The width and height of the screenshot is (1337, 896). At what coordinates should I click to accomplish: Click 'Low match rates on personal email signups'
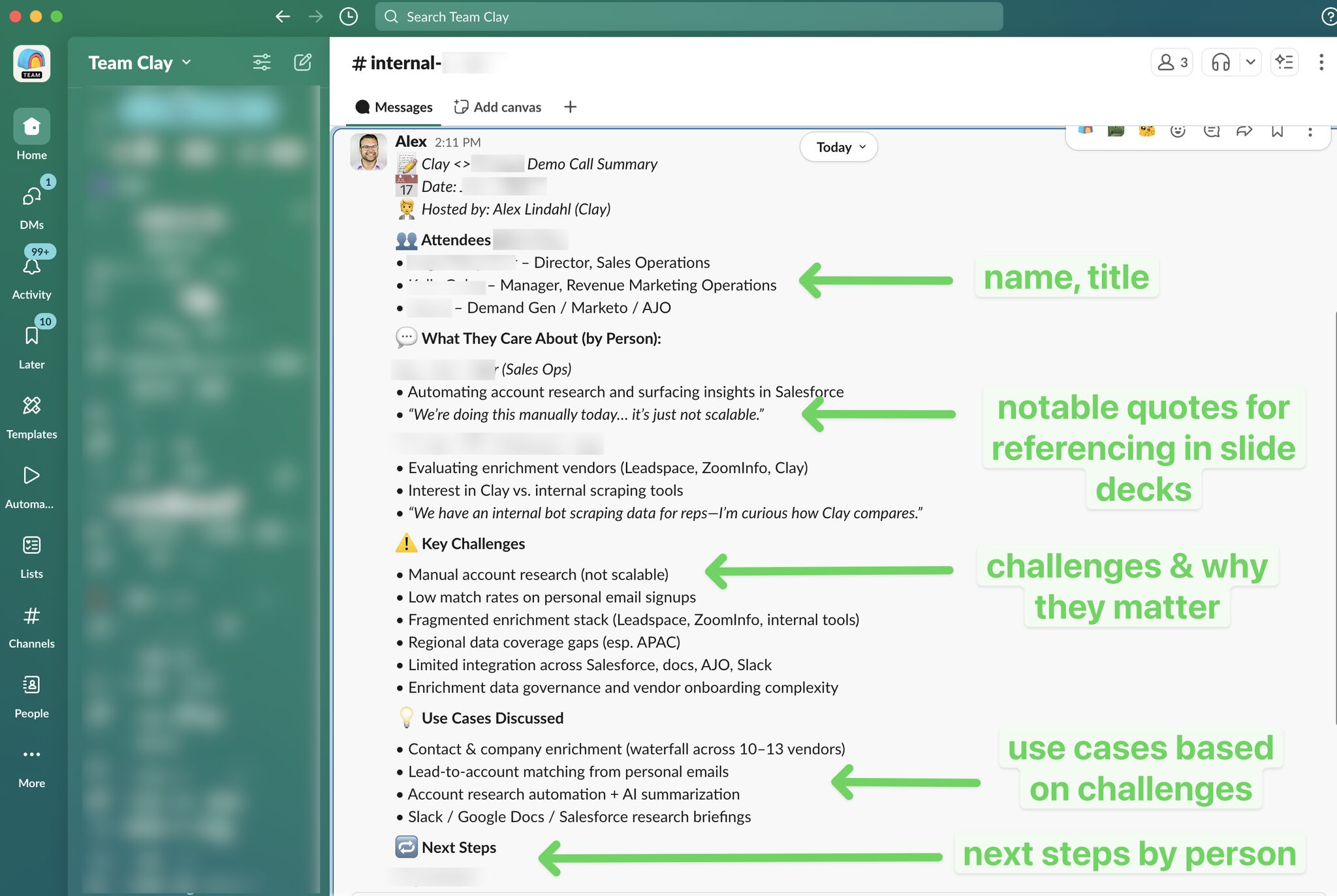pos(552,598)
